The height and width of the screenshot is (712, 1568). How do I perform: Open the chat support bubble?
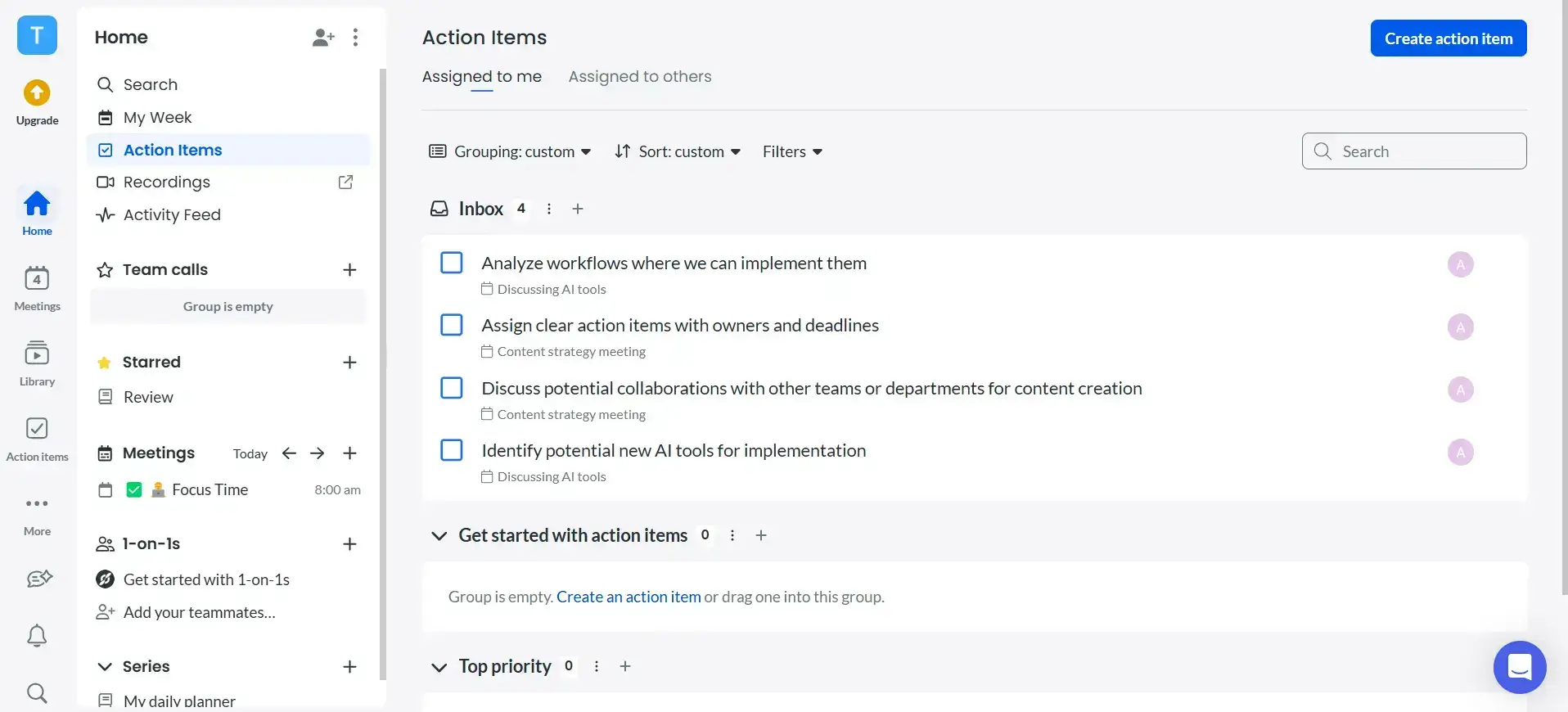point(1519,667)
